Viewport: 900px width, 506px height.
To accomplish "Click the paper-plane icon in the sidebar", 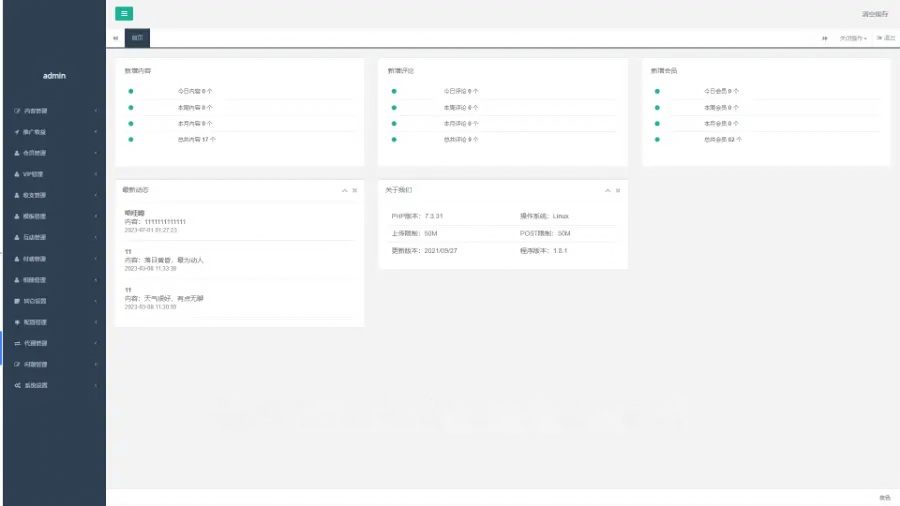I will 17,132.
